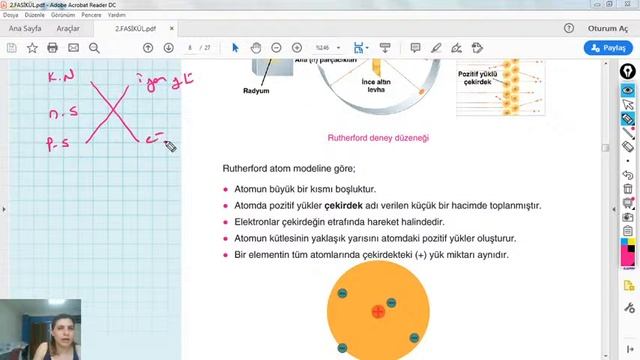Open the sign document tool
The height and width of the screenshot is (360, 640).
click(x=456, y=48)
